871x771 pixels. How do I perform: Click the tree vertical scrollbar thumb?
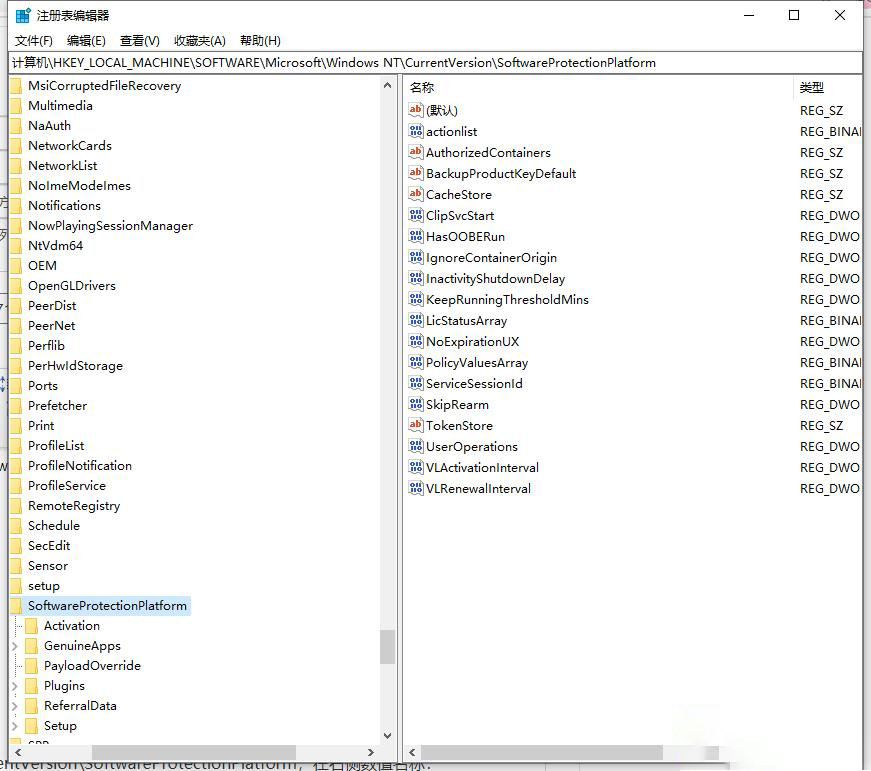[388, 646]
